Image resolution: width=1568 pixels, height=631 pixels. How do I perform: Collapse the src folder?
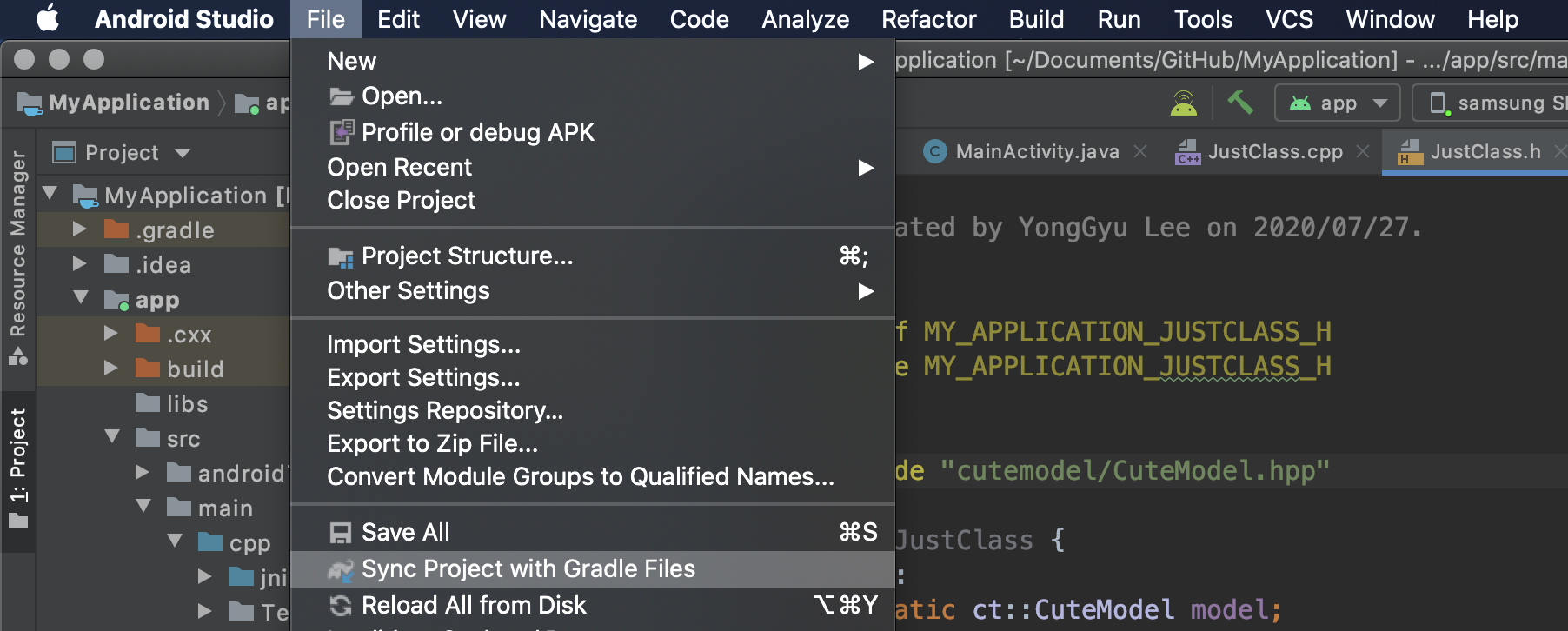(x=113, y=437)
